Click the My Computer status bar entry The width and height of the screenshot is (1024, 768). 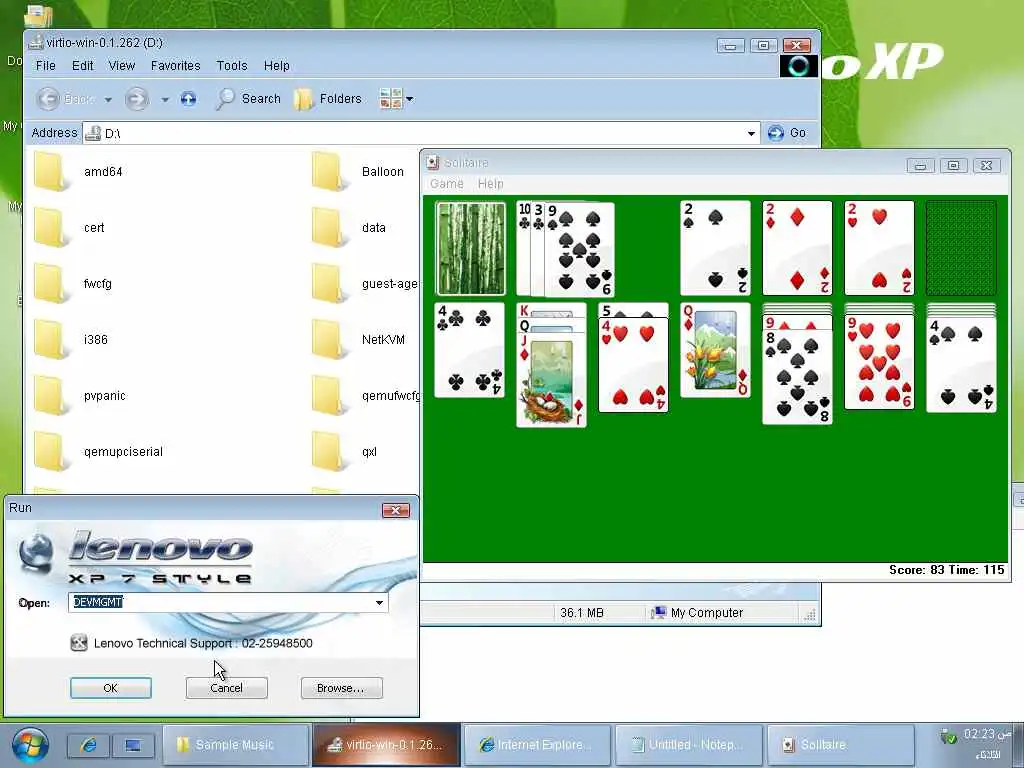click(697, 613)
